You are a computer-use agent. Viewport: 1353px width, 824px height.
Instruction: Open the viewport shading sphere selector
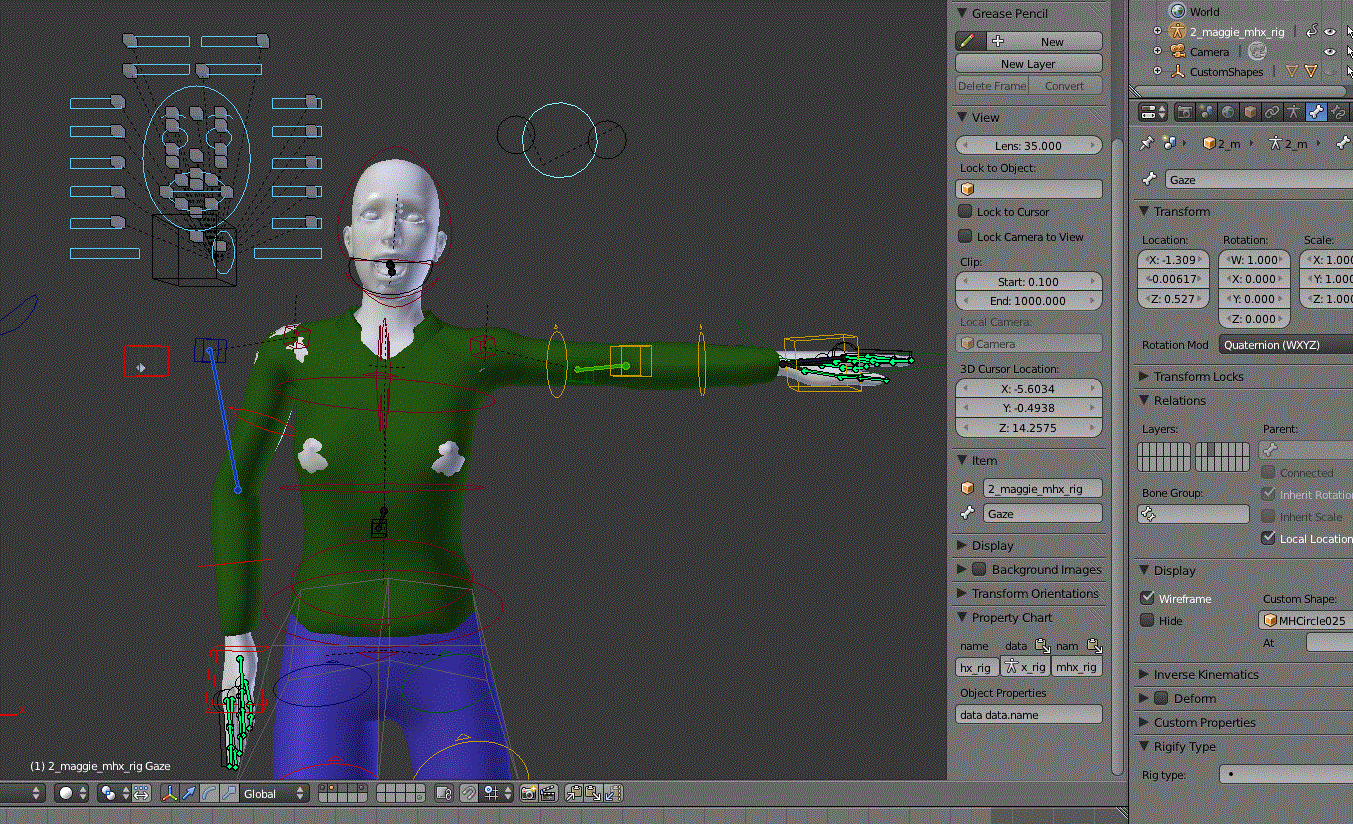(73, 794)
